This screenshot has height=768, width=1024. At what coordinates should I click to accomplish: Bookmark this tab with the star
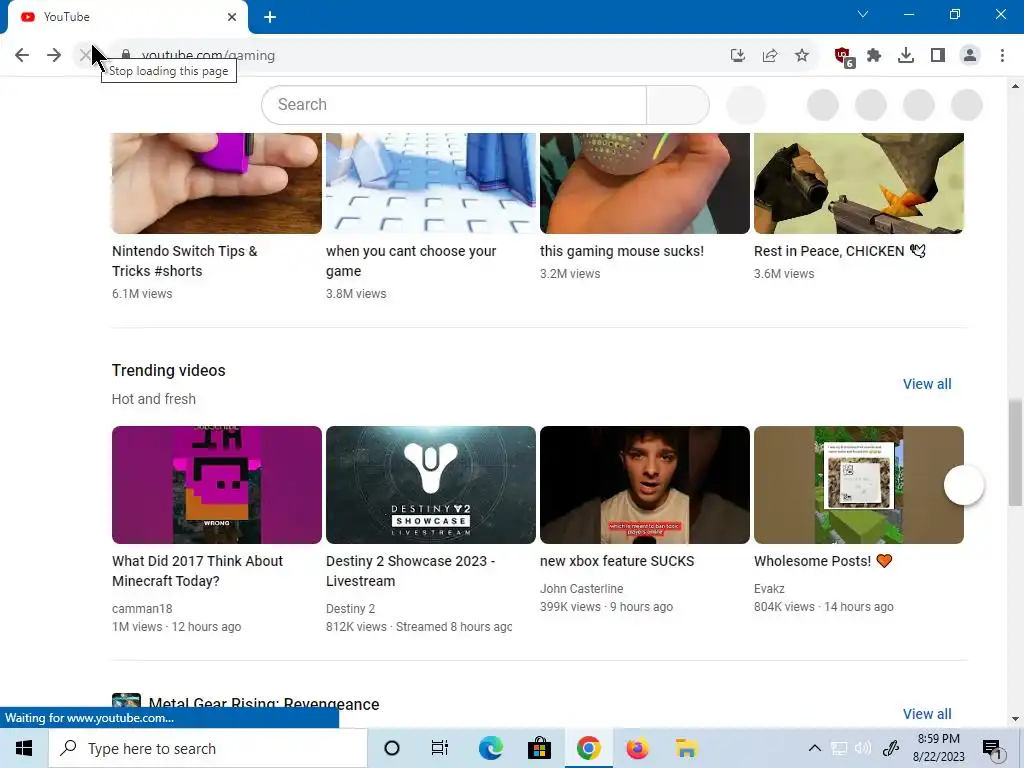point(802,56)
